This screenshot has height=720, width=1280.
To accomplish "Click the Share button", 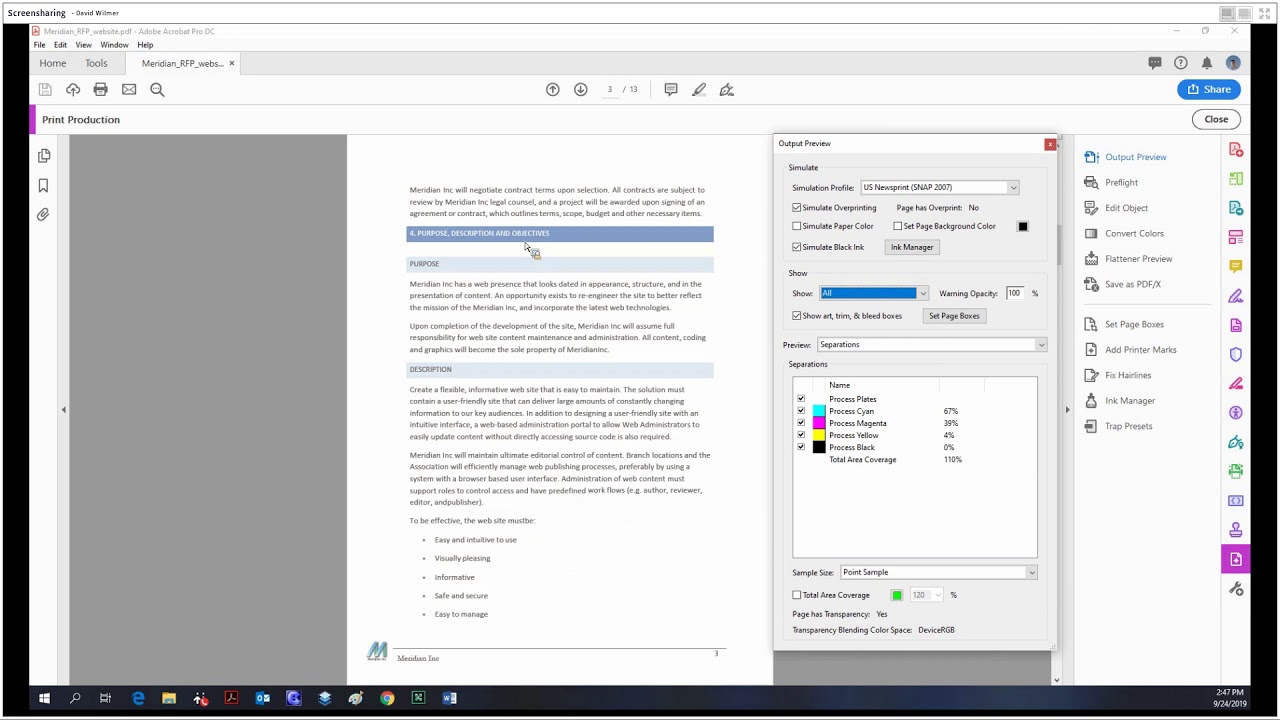I will pos(1209,89).
